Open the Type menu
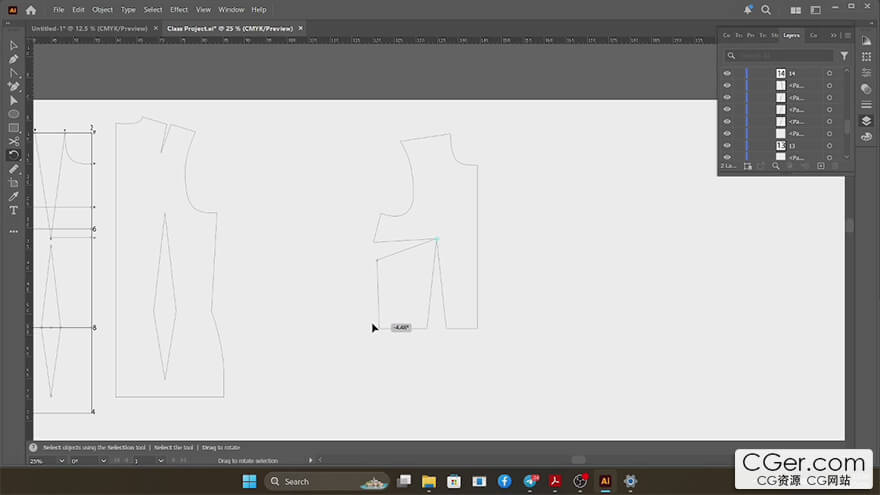 point(128,10)
